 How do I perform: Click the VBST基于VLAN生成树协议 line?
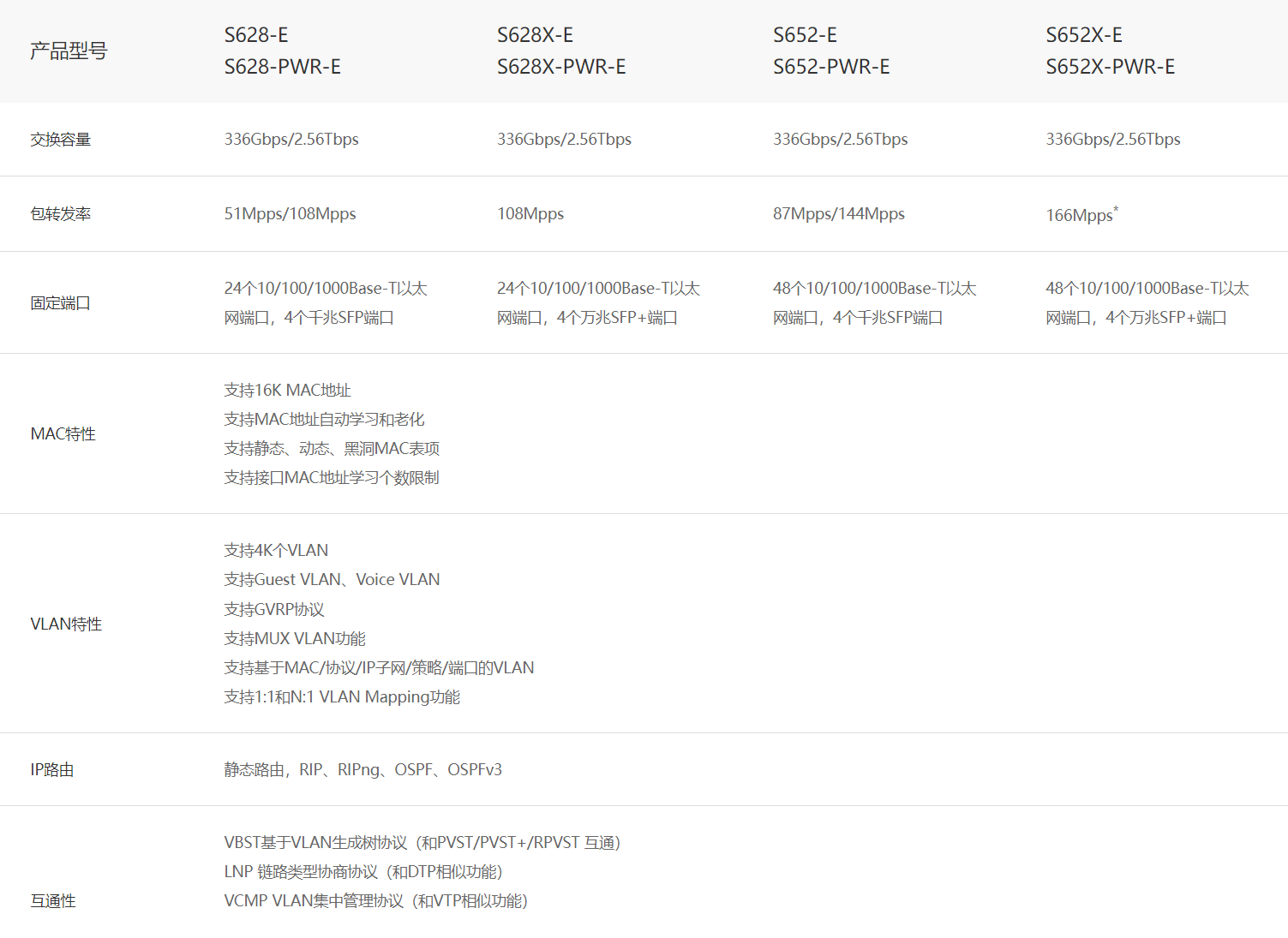pyautogui.click(x=422, y=843)
